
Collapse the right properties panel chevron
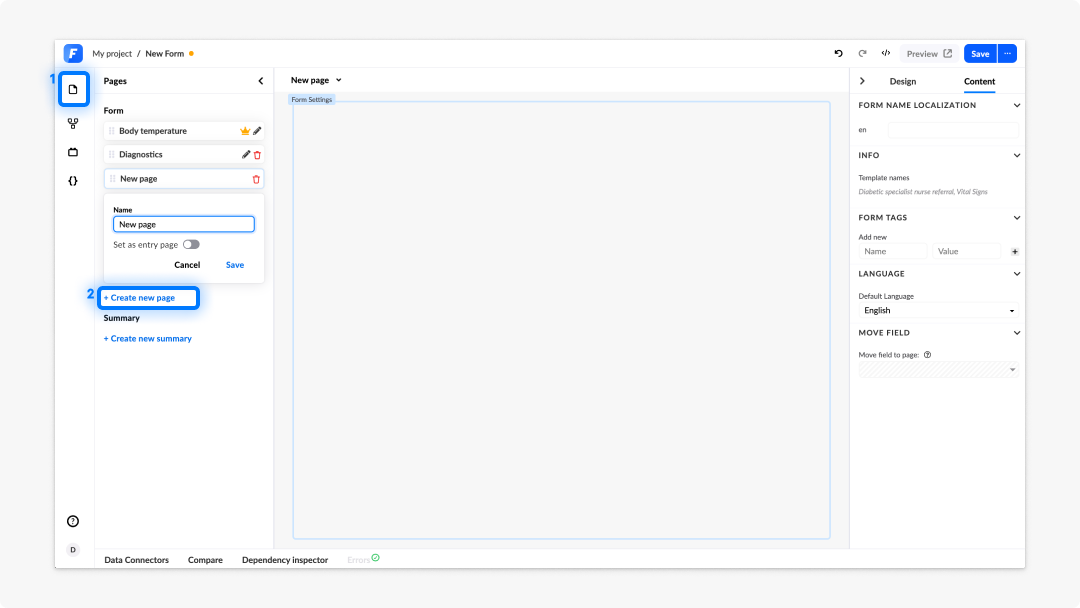(x=862, y=81)
